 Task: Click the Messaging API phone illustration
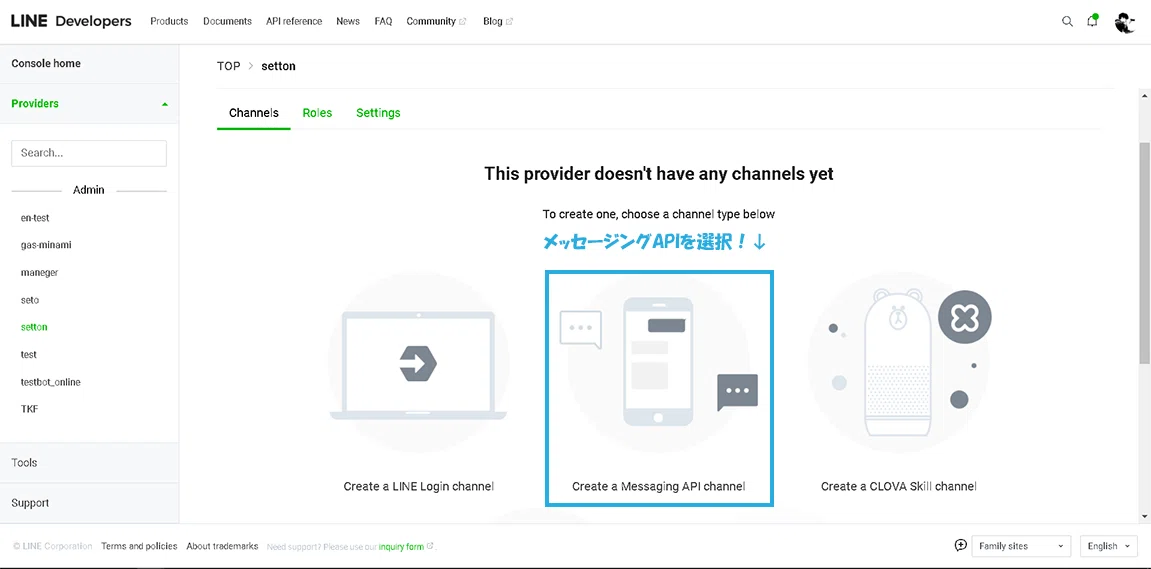pyautogui.click(x=658, y=361)
